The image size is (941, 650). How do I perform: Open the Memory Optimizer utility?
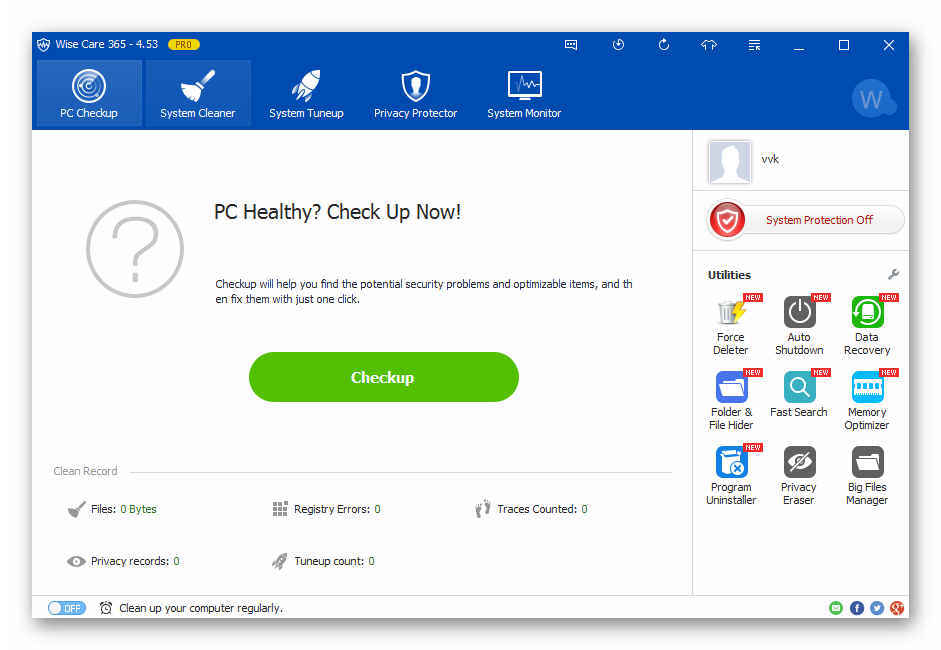click(x=867, y=400)
